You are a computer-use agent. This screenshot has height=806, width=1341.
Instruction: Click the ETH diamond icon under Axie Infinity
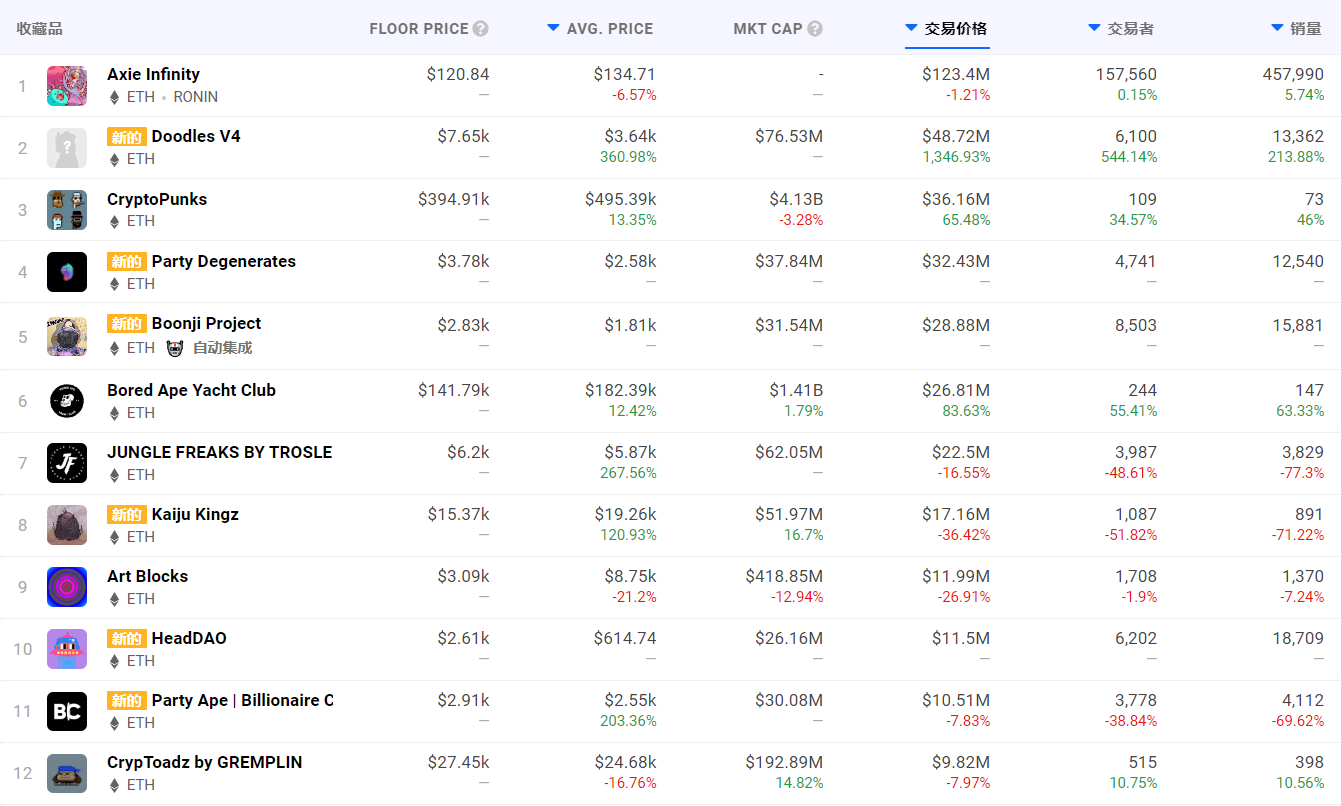pos(114,97)
